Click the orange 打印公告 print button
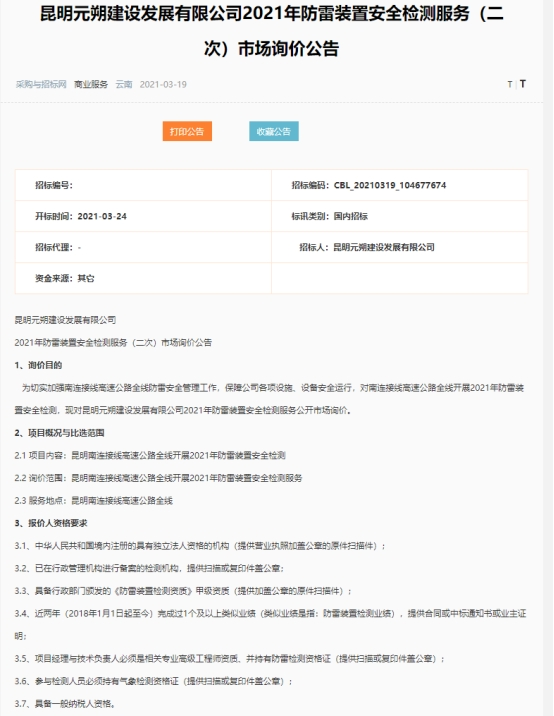 tap(187, 132)
